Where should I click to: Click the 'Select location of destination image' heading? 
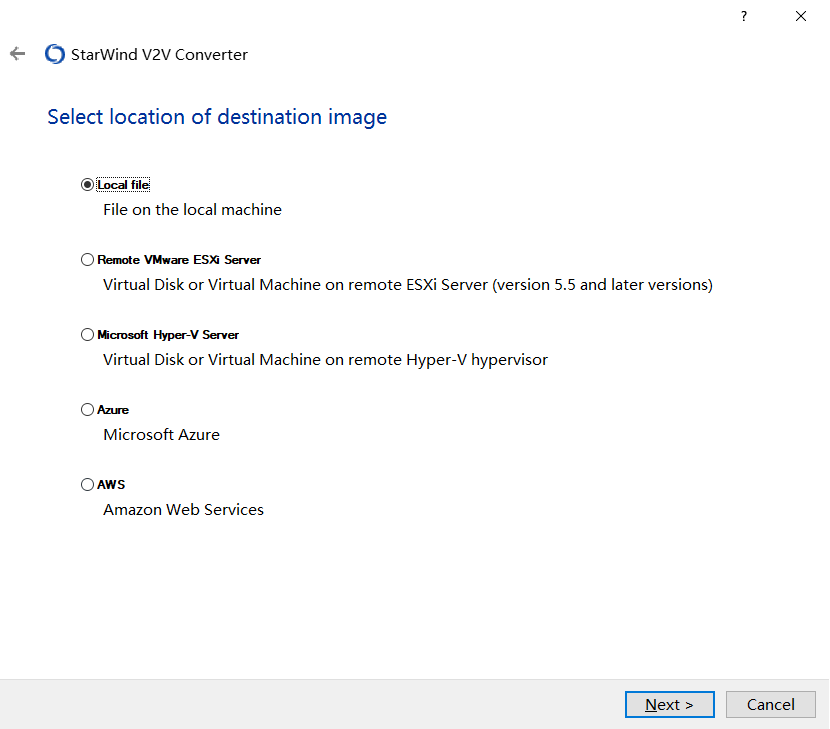pos(217,117)
